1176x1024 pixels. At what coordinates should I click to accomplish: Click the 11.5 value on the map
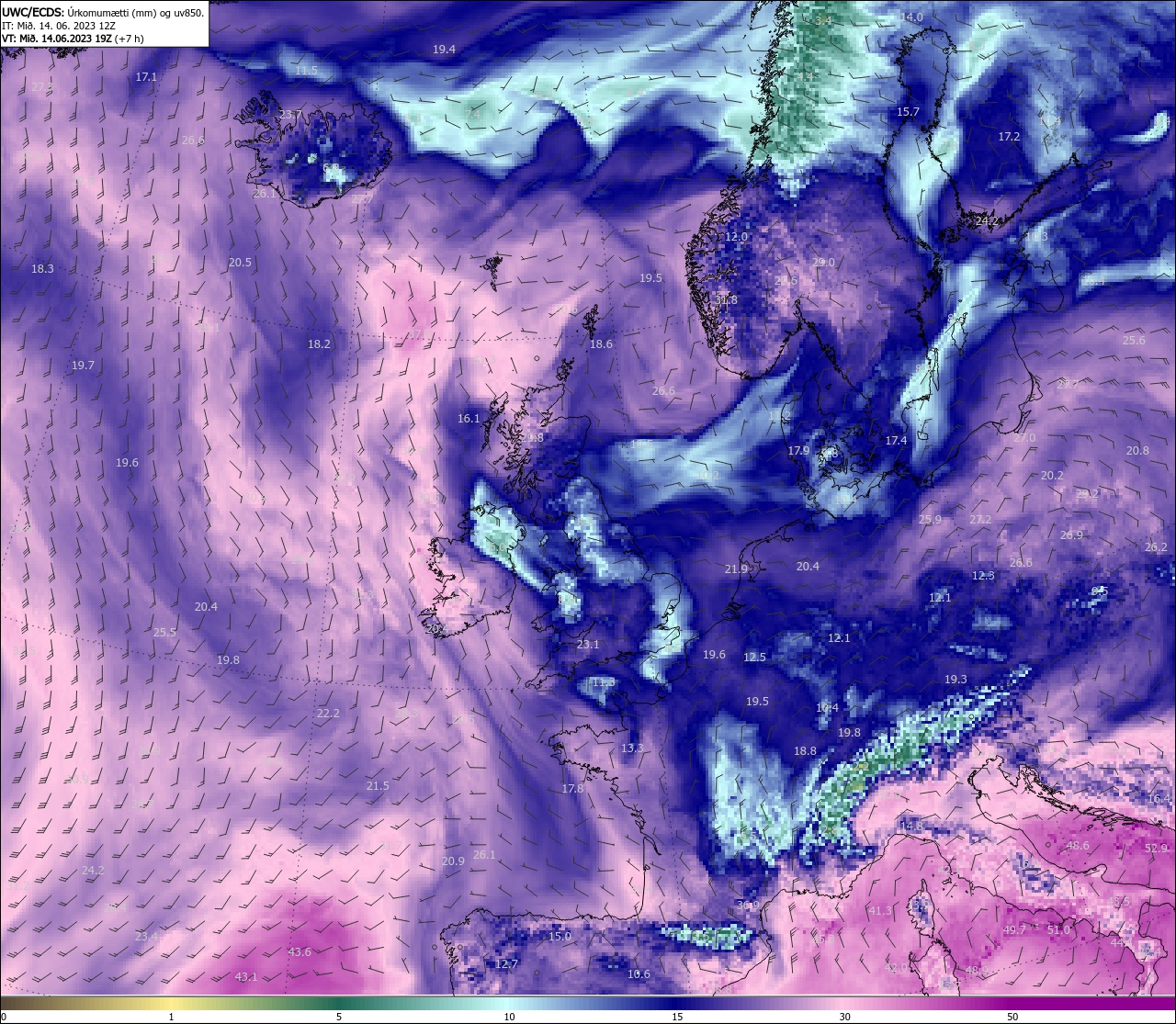[x=307, y=71]
